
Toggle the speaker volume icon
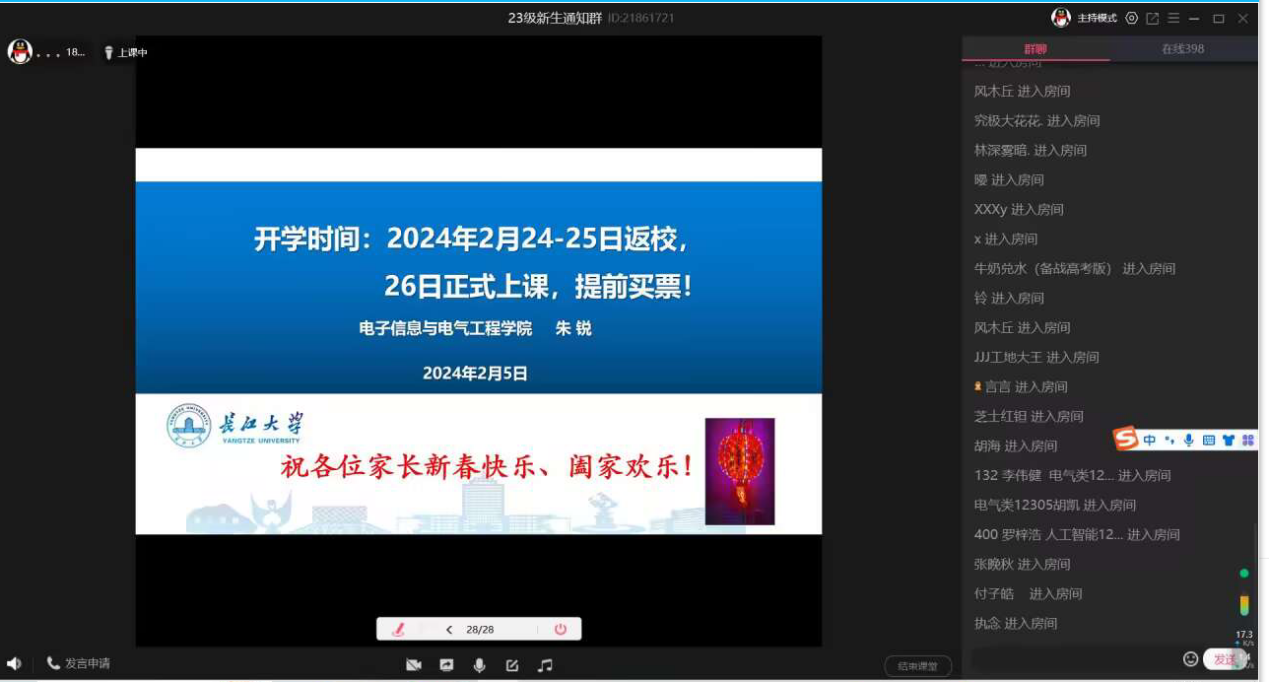pos(14,663)
